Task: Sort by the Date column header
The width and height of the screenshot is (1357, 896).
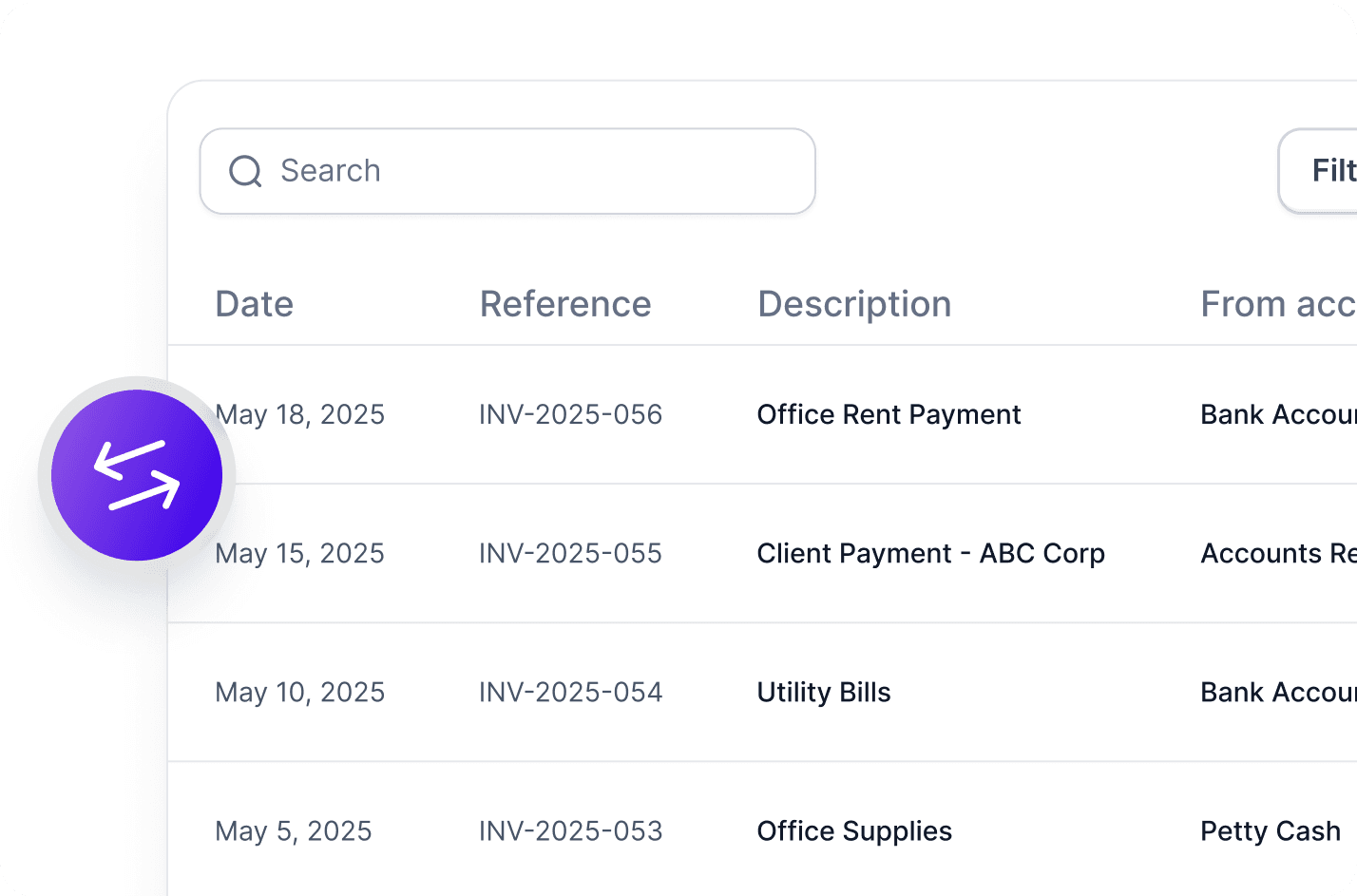Action: coord(255,304)
